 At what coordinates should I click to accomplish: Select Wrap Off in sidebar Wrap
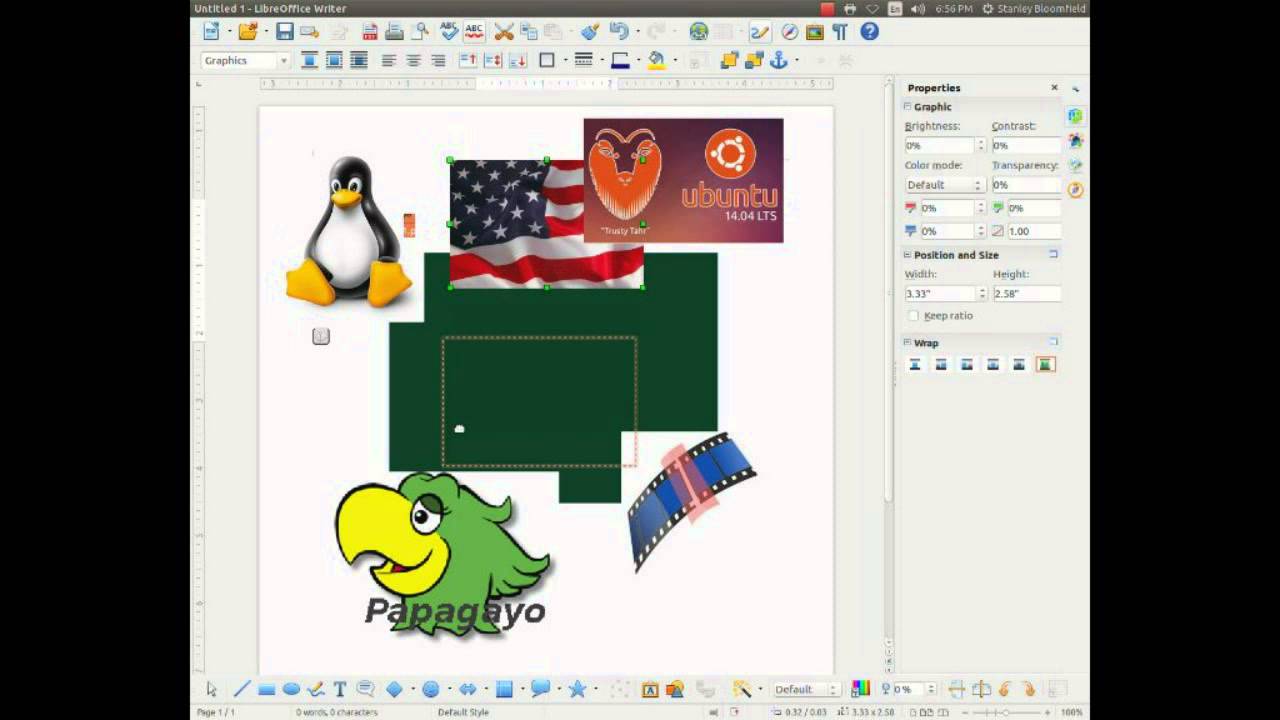pos(915,365)
